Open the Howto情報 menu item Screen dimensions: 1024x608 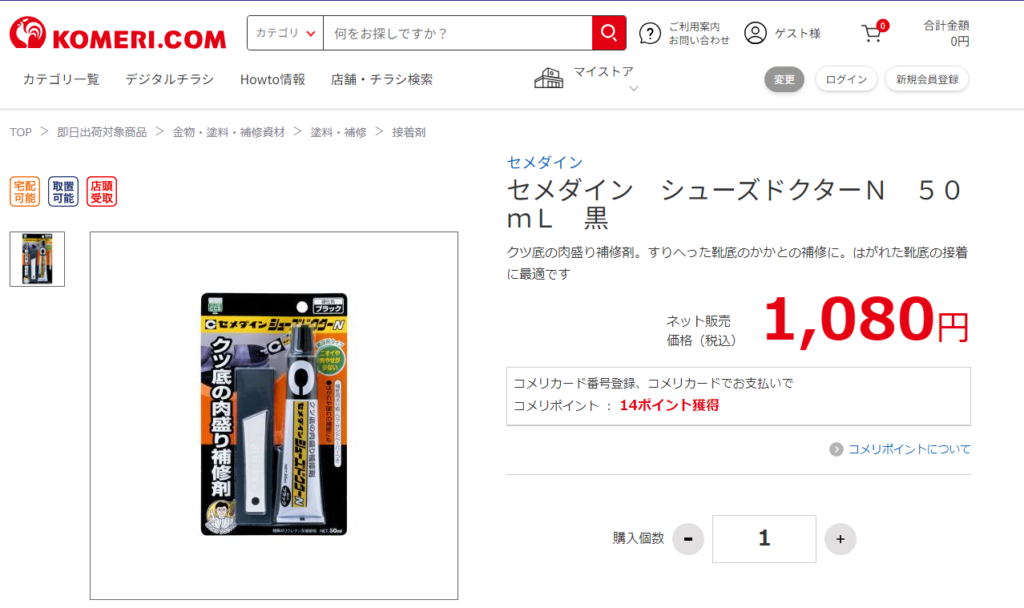(x=272, y=79)
